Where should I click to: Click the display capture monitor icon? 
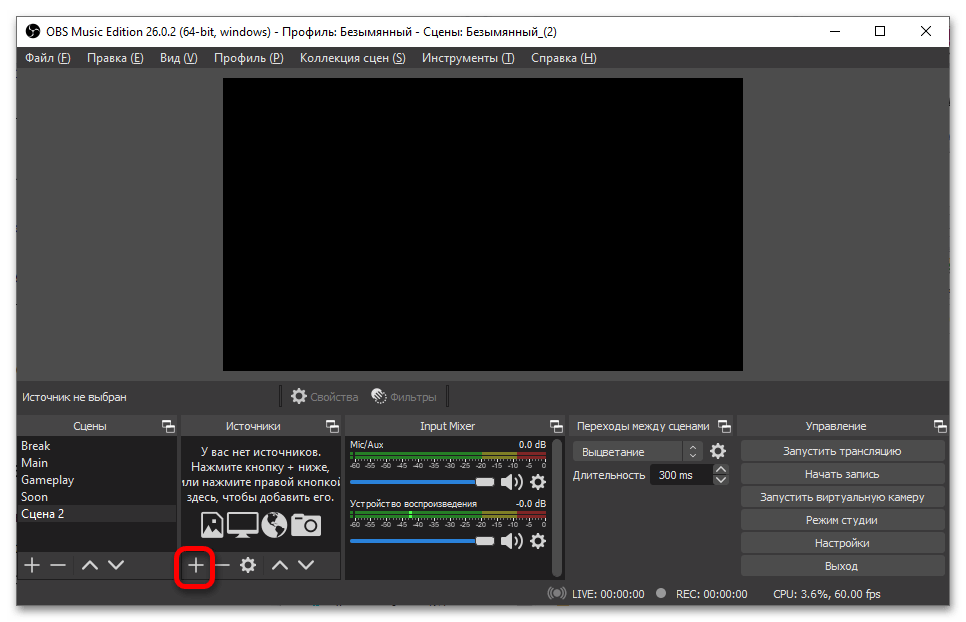pos(243,525)
